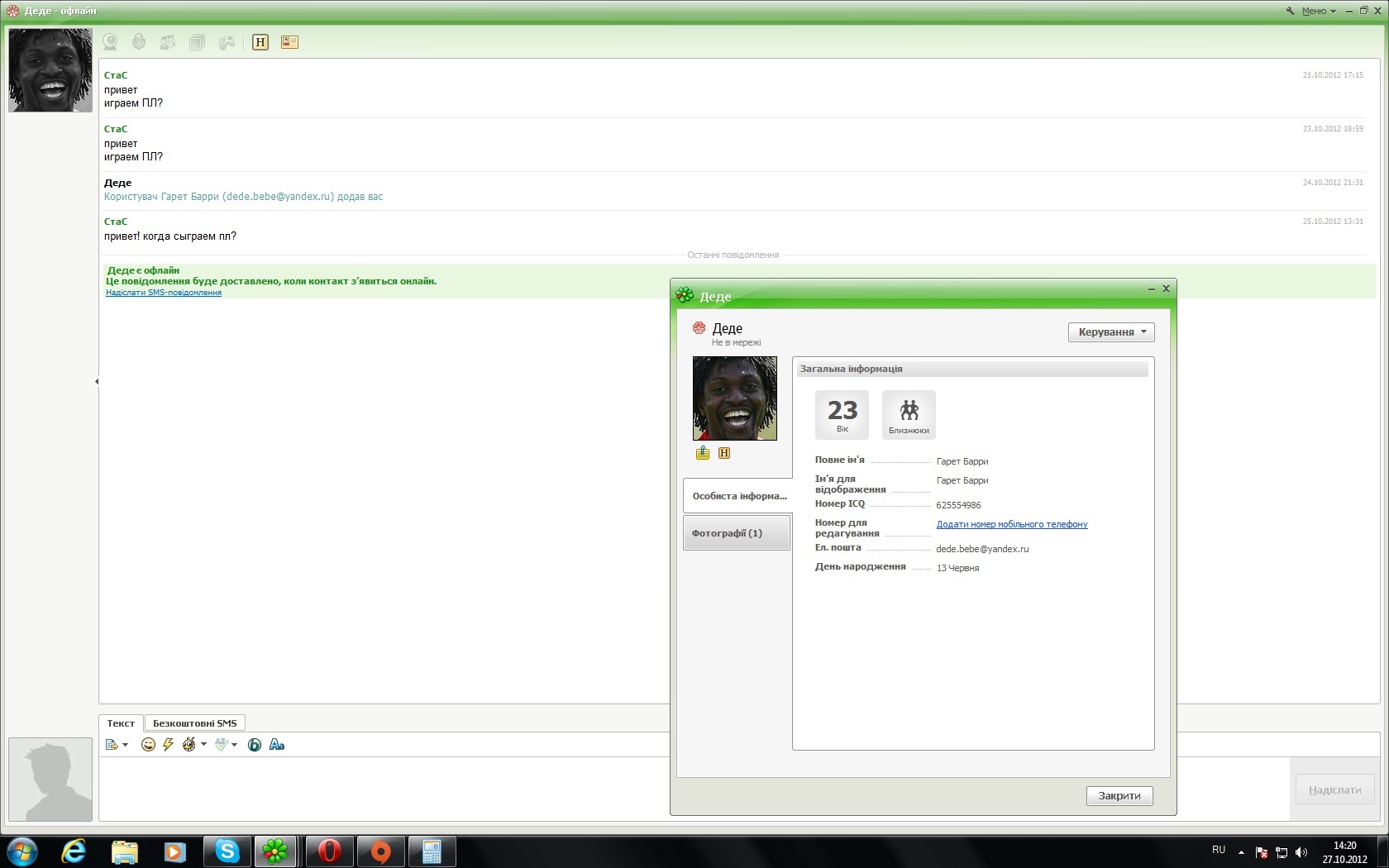Open Action Center flag in tray

tap(1262, 852)
